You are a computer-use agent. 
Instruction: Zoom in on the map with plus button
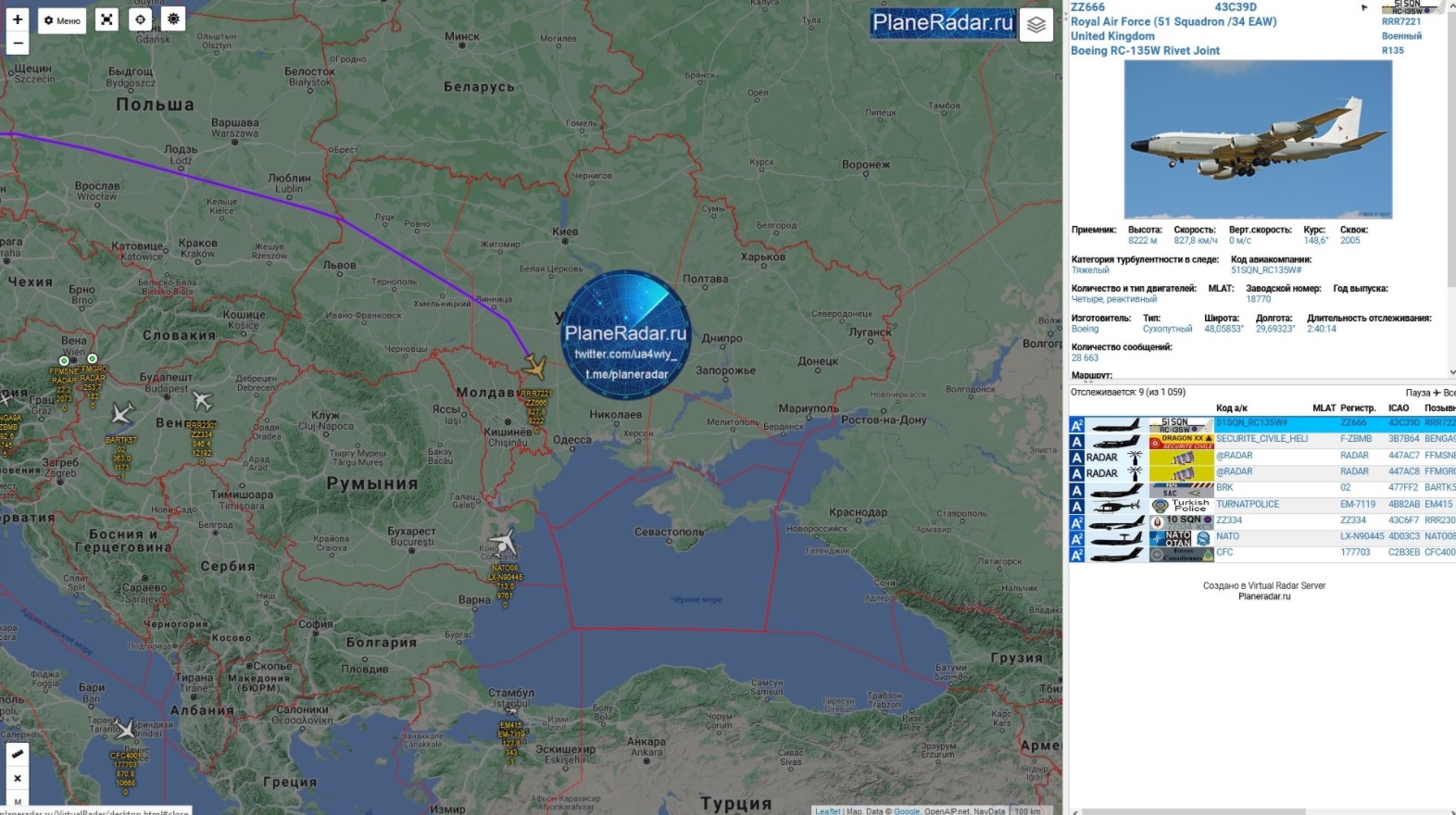coord(17,19)
